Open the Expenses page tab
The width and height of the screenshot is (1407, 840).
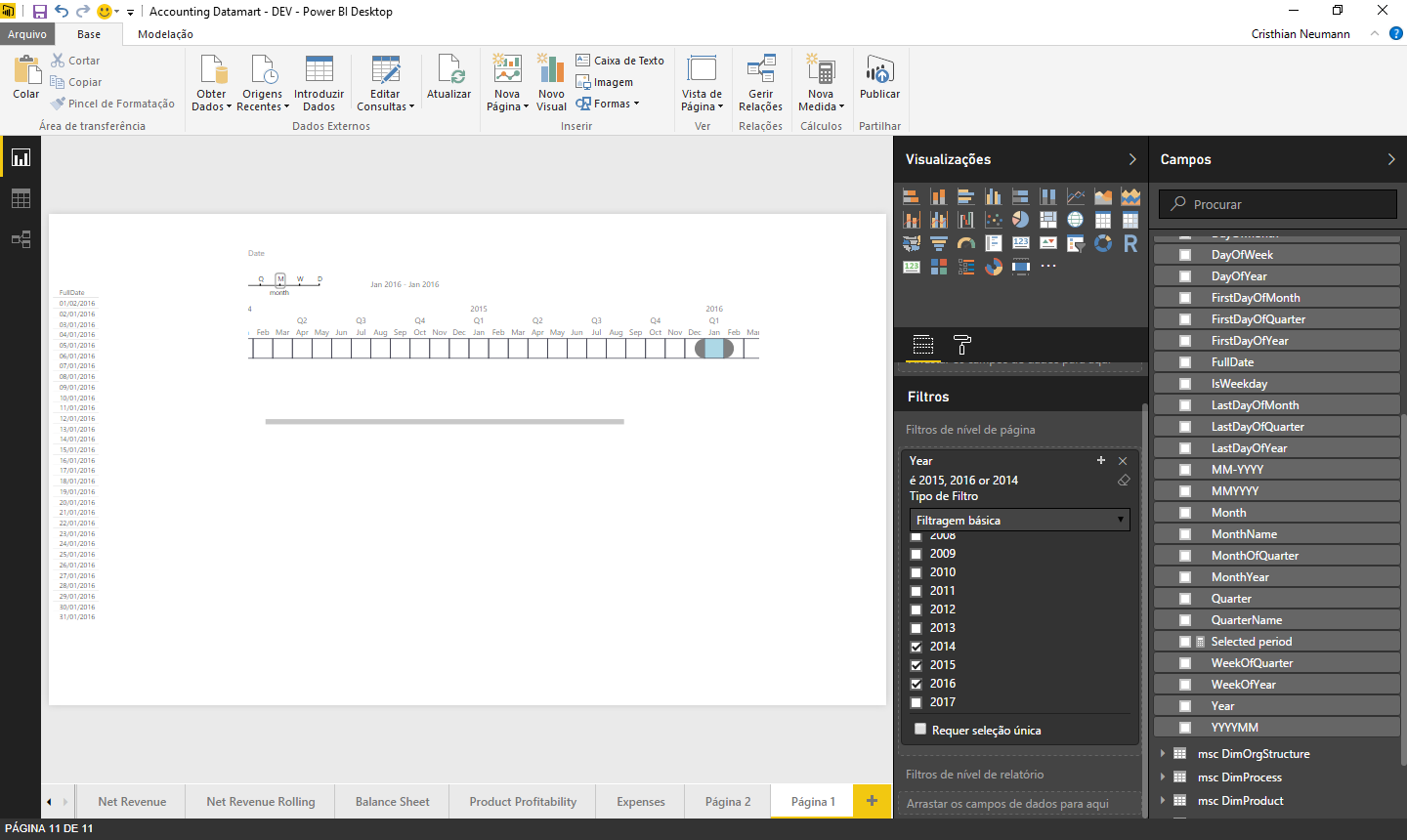[641, 802]
